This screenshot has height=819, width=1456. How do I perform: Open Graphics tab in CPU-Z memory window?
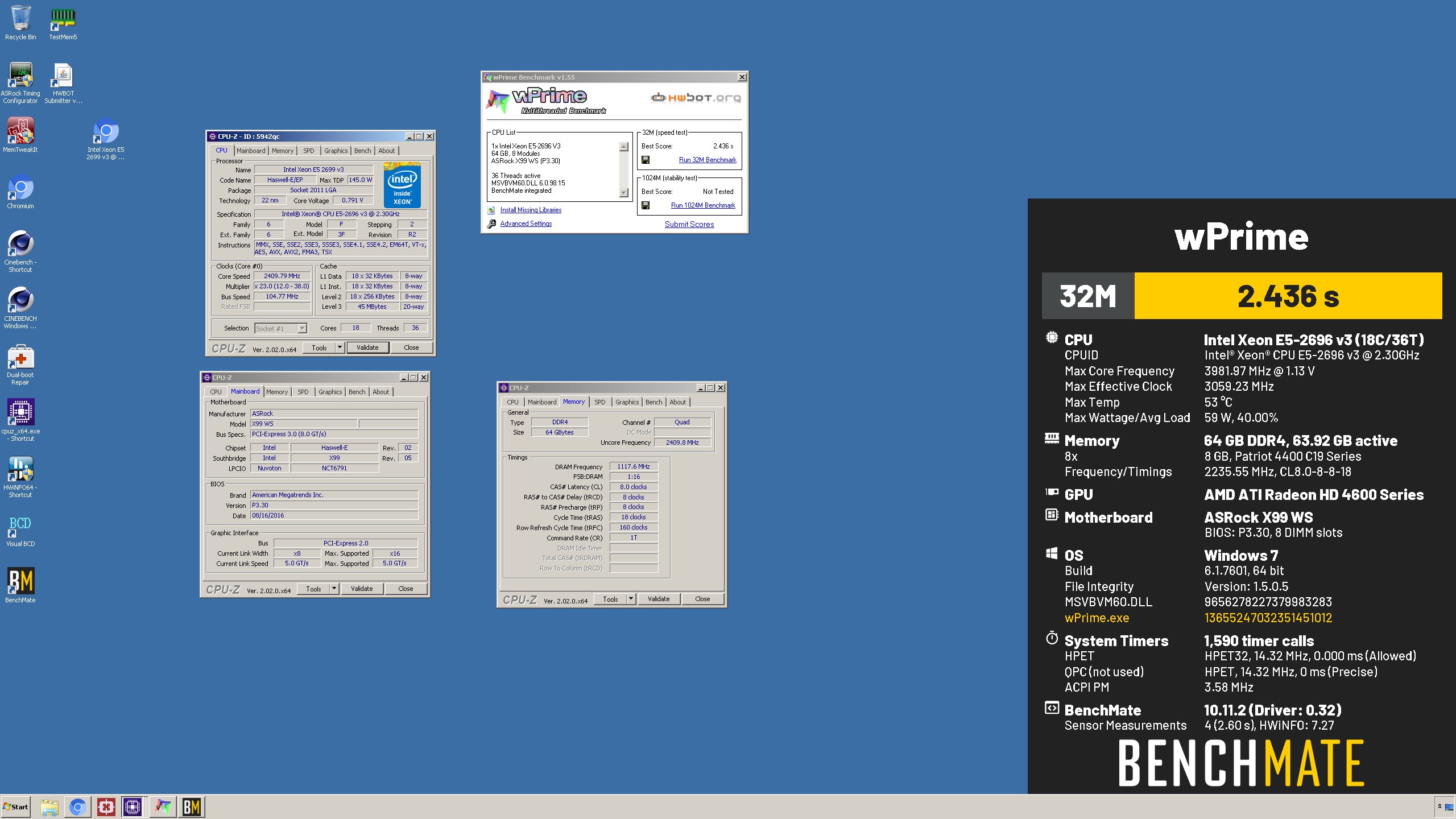(627, 402)
